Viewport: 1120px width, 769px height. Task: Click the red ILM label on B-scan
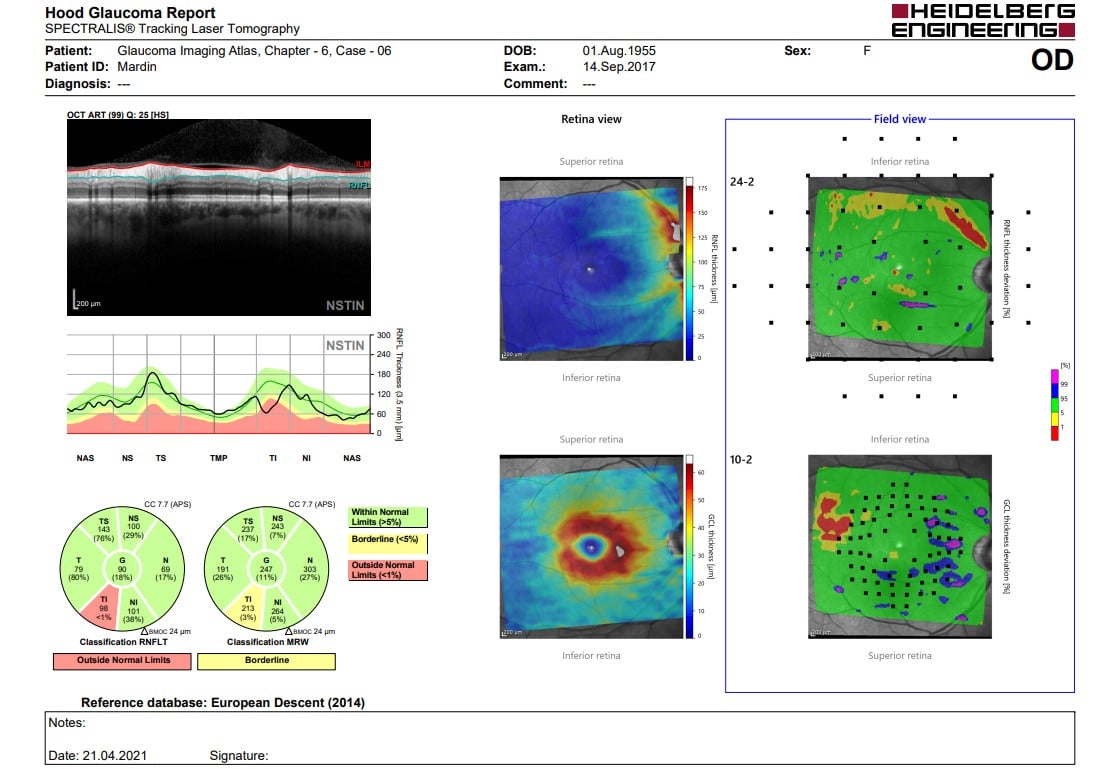362,163
